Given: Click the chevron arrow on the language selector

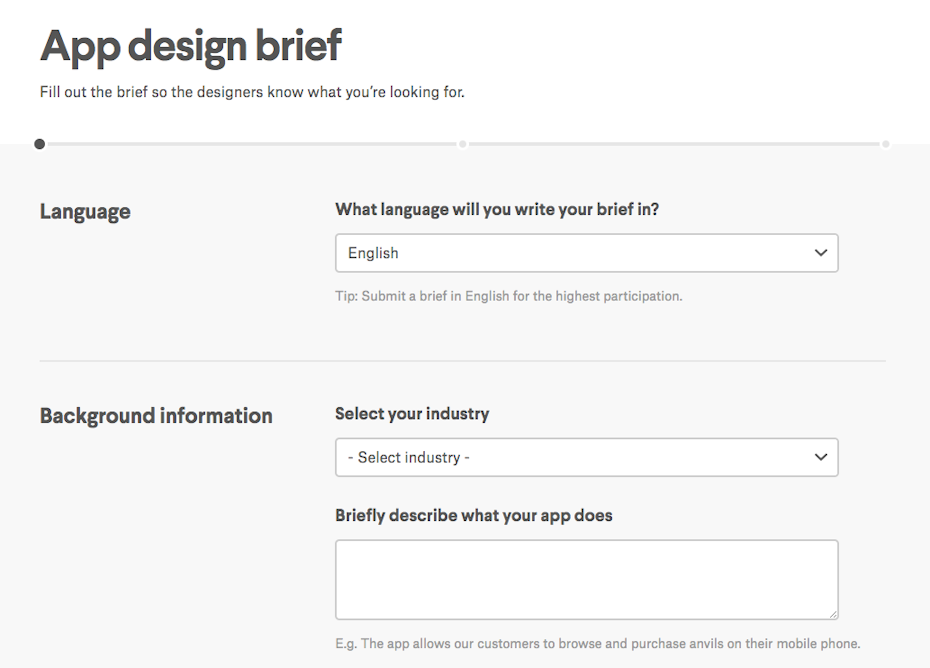Looking at the screenshot, I should [x=821, y=253].
